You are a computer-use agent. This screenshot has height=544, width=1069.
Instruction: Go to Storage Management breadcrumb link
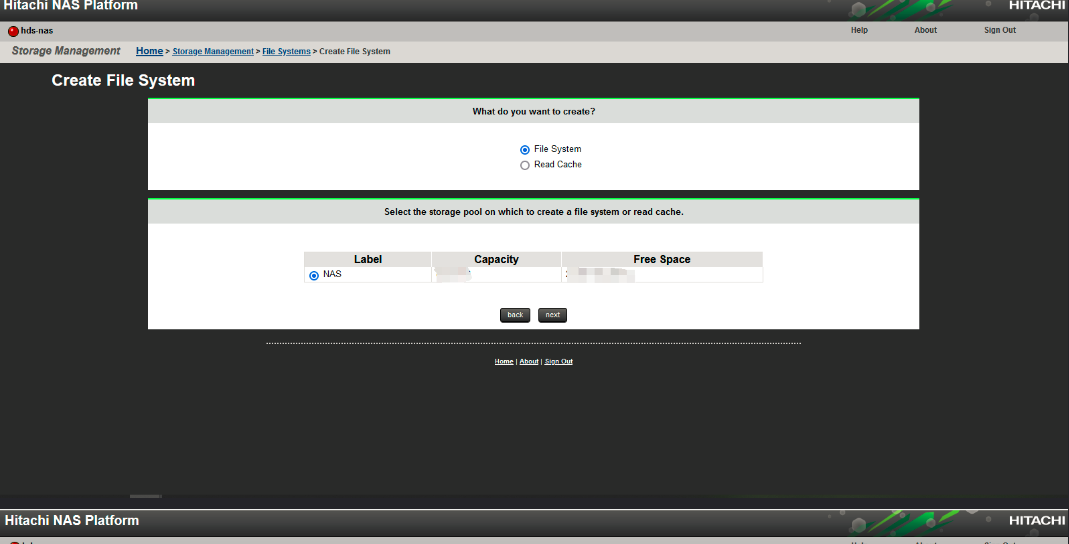213,51
